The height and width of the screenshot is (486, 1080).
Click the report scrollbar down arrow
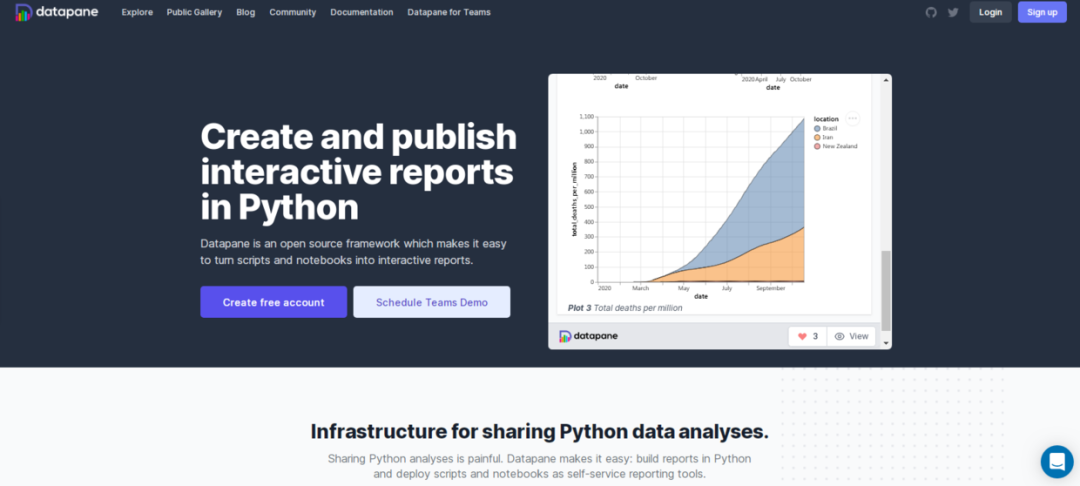click(886, 343)
